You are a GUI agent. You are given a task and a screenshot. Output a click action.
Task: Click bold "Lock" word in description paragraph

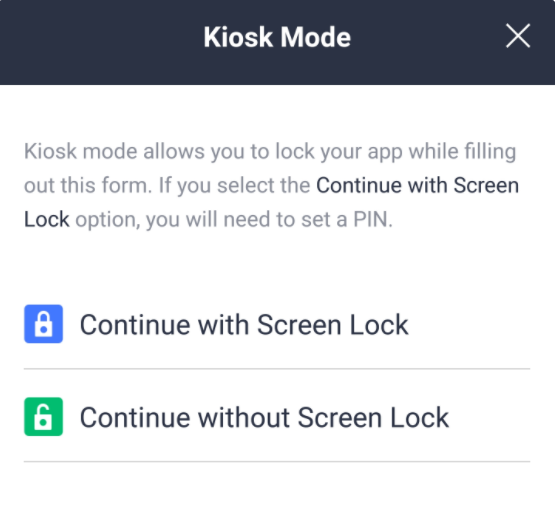(x=46, y=219)
